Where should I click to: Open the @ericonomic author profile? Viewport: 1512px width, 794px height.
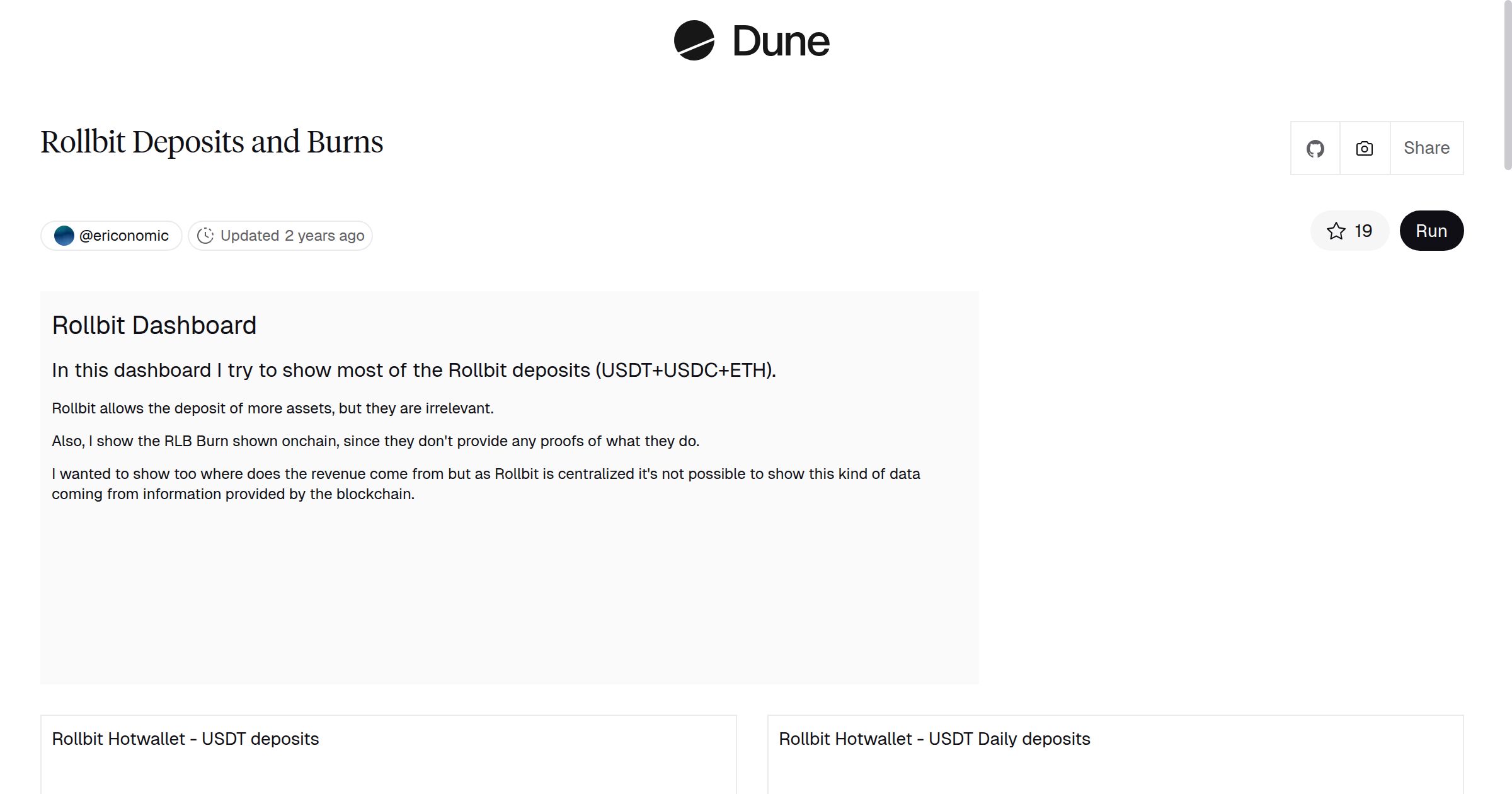click(111, 235)
